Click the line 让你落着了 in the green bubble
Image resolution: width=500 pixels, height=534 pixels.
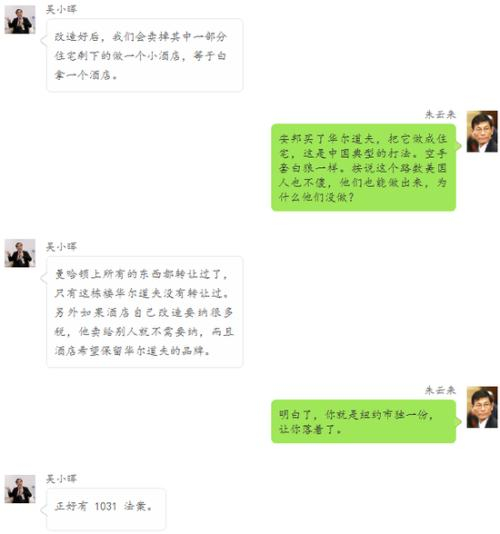(311, 429)
